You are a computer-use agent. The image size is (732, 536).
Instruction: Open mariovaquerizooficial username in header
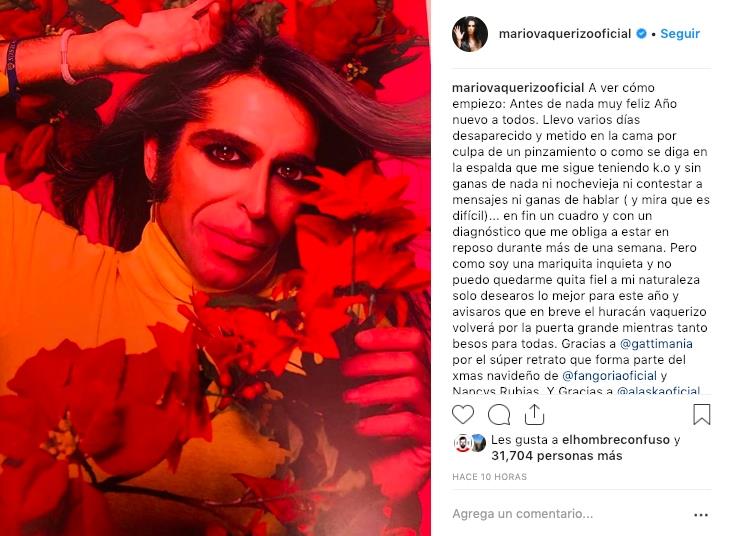click(565, 34)
